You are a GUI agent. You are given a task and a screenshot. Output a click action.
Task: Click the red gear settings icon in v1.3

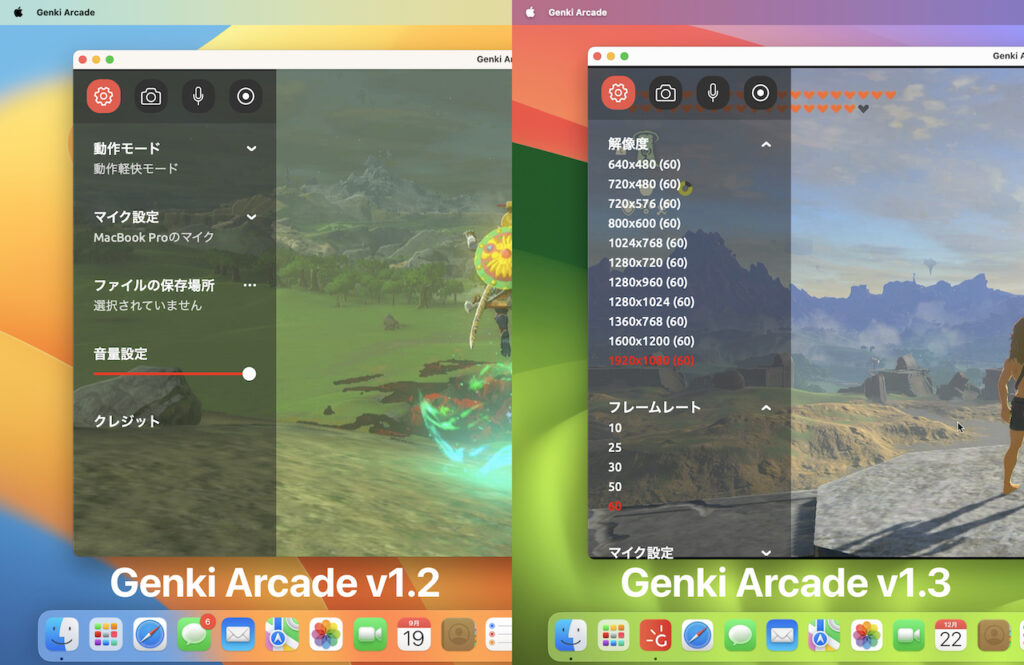(616, 92)
